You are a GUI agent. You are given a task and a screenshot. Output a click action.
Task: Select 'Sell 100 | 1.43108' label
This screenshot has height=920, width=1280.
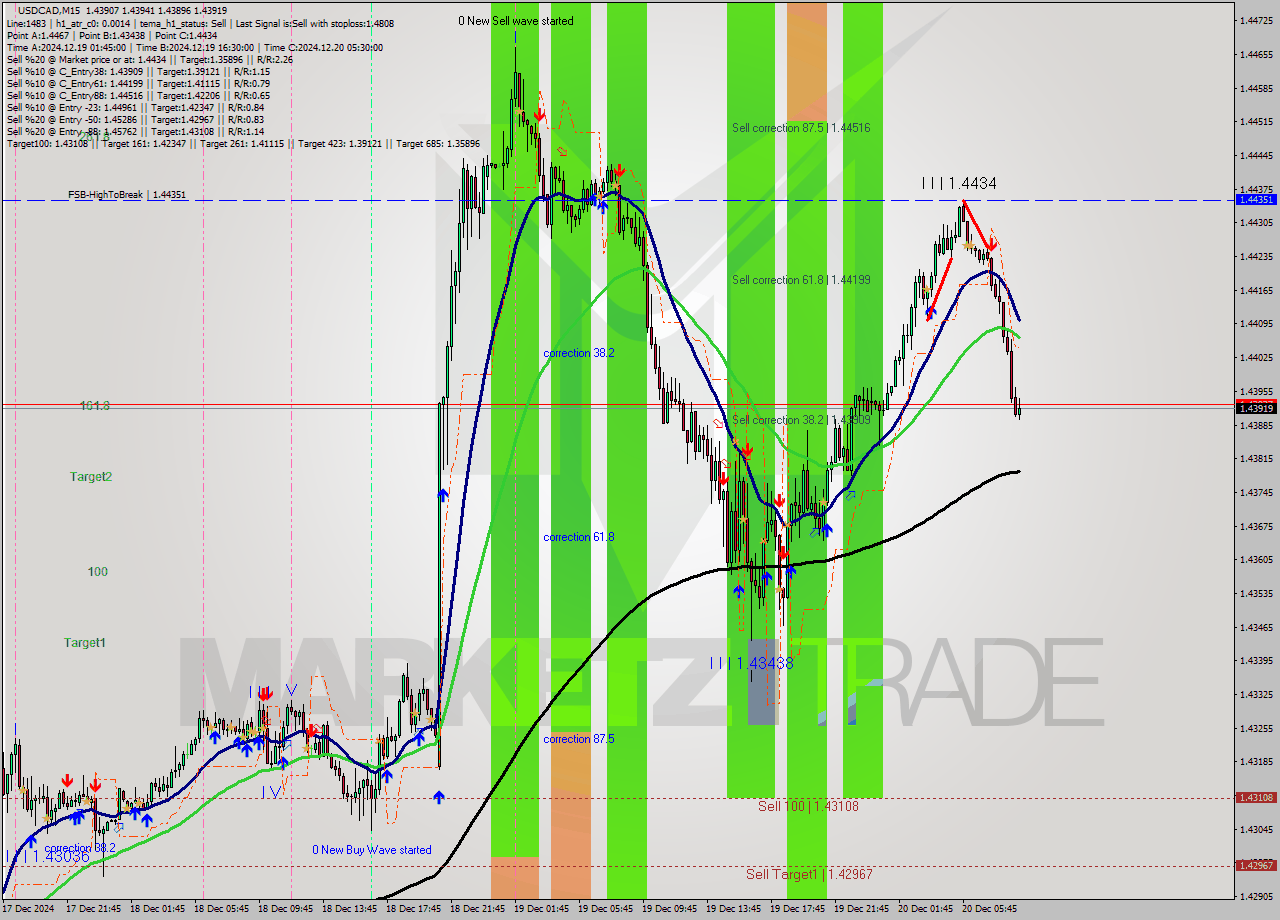coord(808,806)
